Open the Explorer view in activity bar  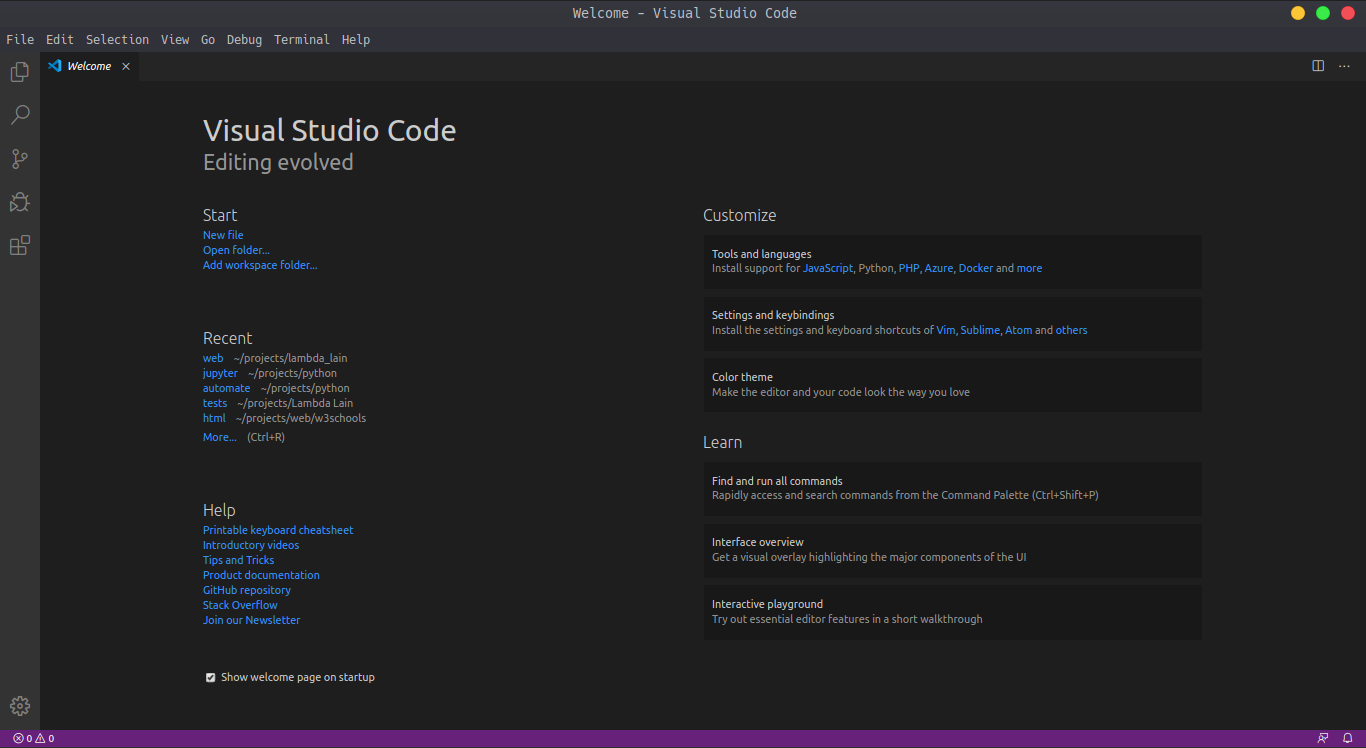(x=20, y=72)
